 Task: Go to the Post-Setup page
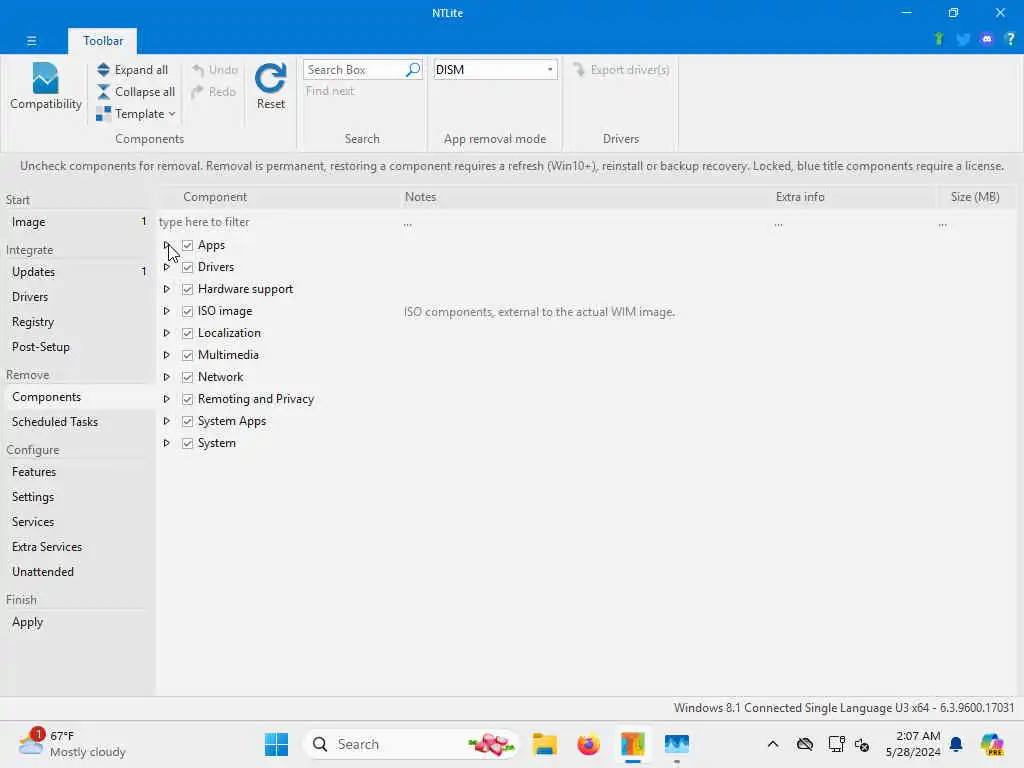pos(77,347)
